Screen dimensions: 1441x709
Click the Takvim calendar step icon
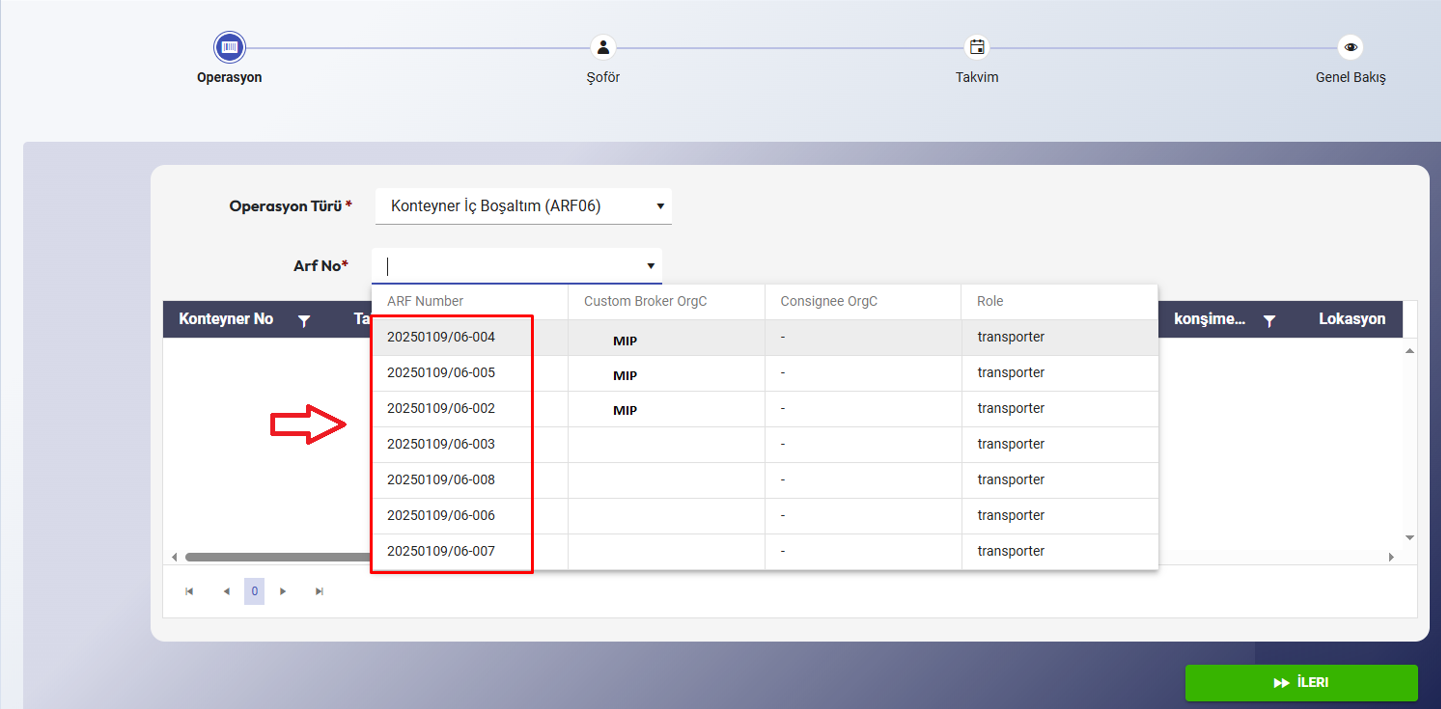click(x=977, y=47)
